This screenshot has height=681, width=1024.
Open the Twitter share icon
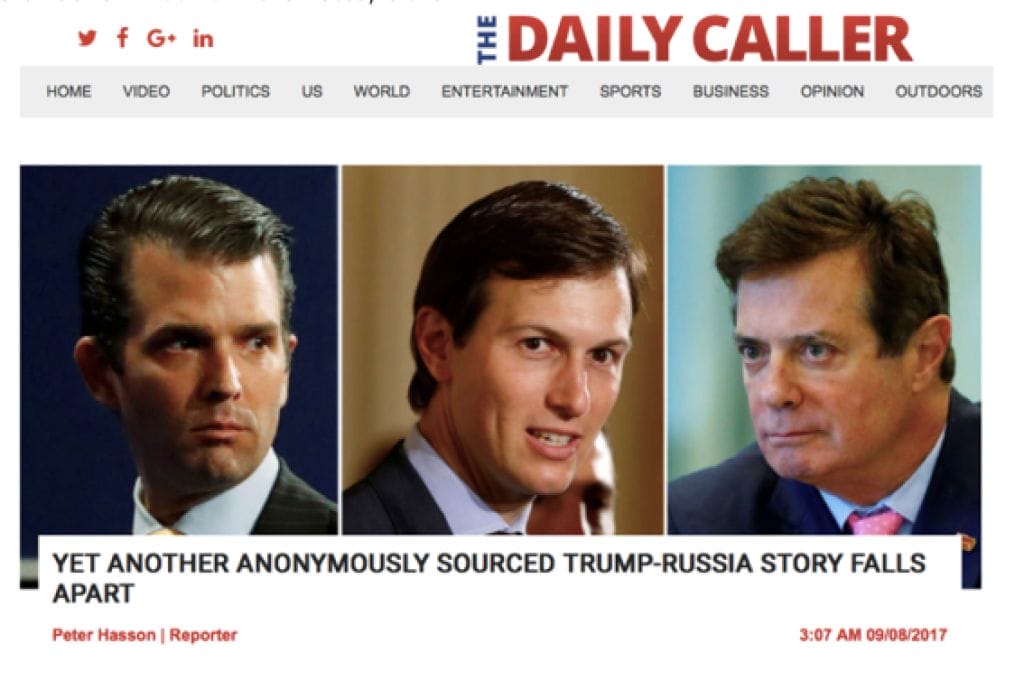[87, 38]
